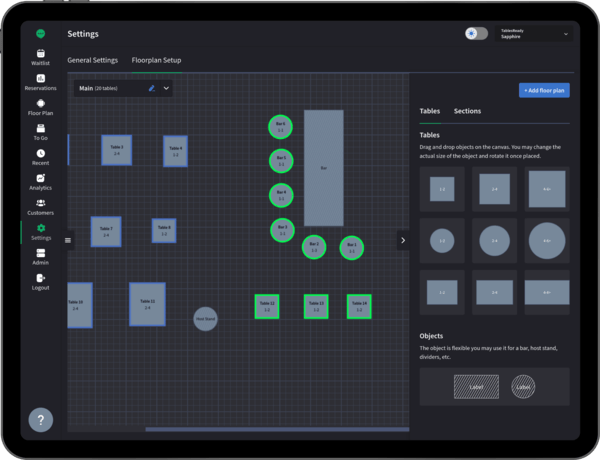This screenshot has width=600, height=460.
Task: Pick the large round 4-6+ table template
Action: (547, 241)
